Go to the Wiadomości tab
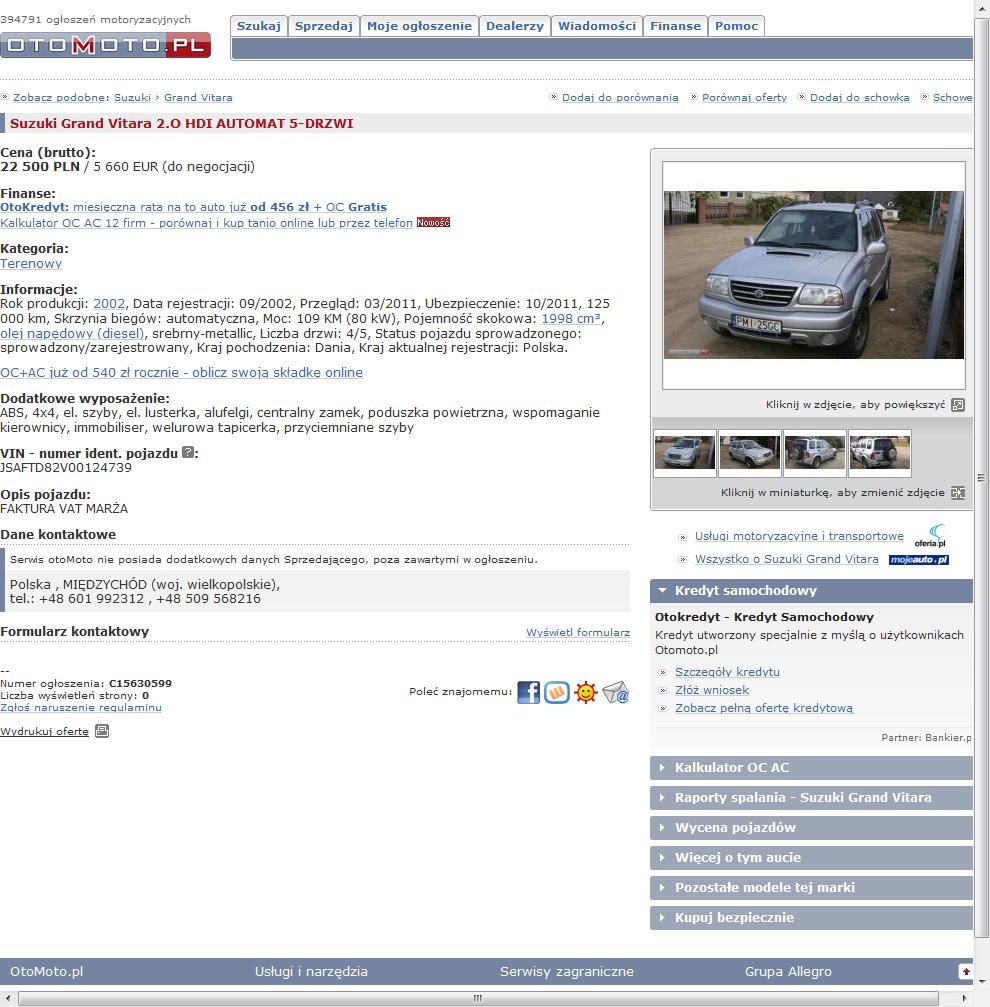Image resolution: width=990 pixels, height=1007 pixels. point(597,26)
